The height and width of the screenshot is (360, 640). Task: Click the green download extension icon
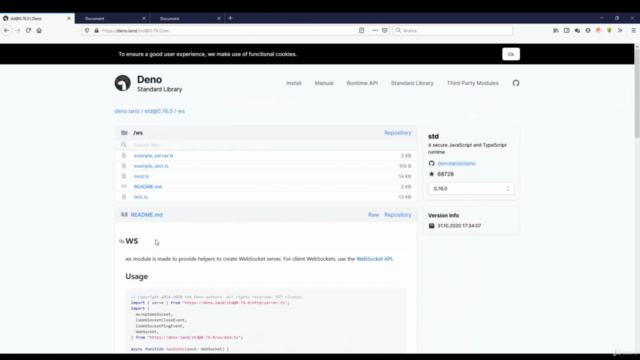pyautogui.click(x=609, y=31)
